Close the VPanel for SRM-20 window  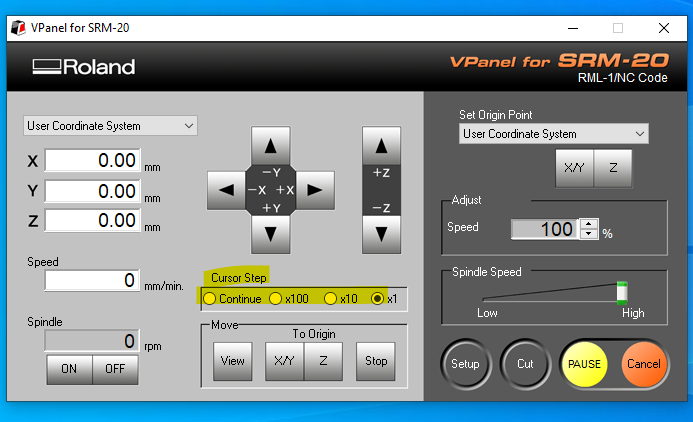point(664,28)
